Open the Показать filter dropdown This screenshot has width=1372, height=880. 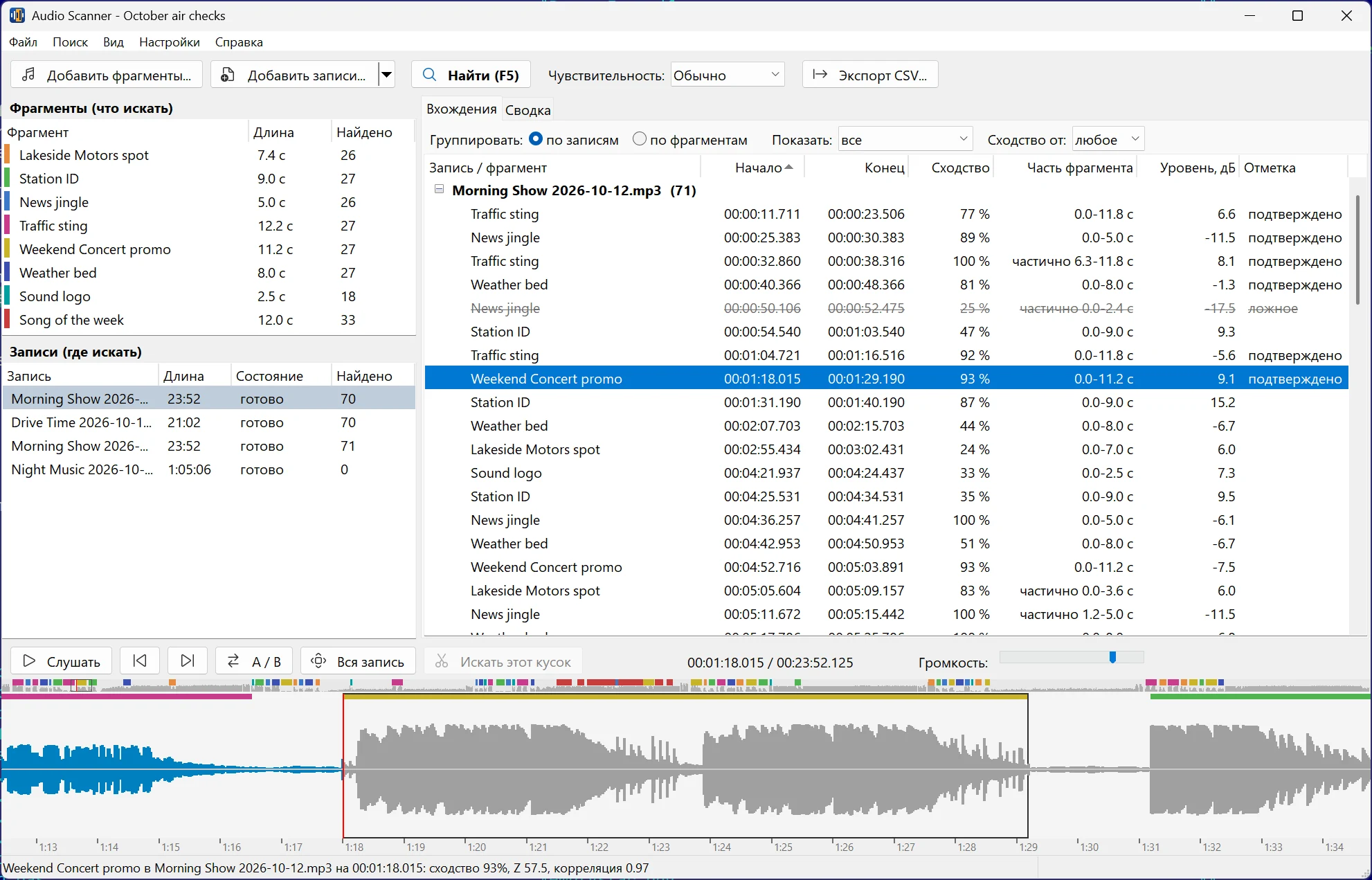coord(905,139)
